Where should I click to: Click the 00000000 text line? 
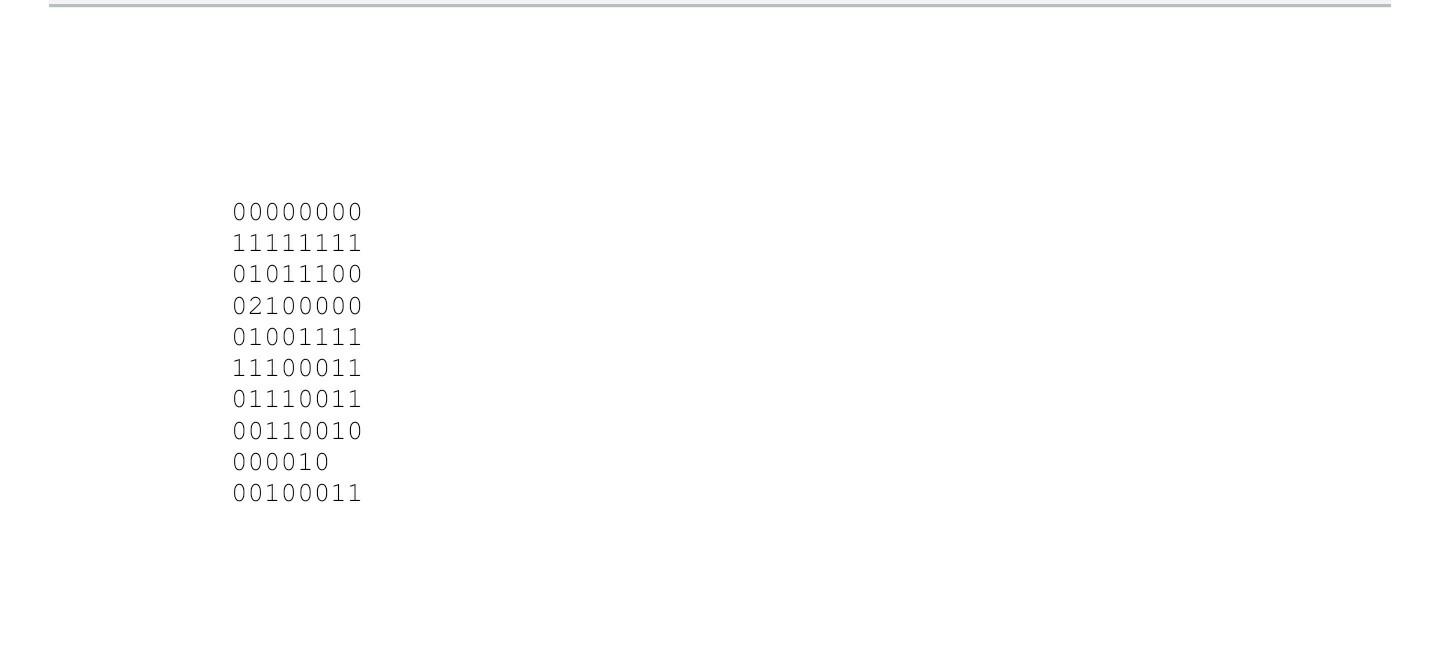297,212
